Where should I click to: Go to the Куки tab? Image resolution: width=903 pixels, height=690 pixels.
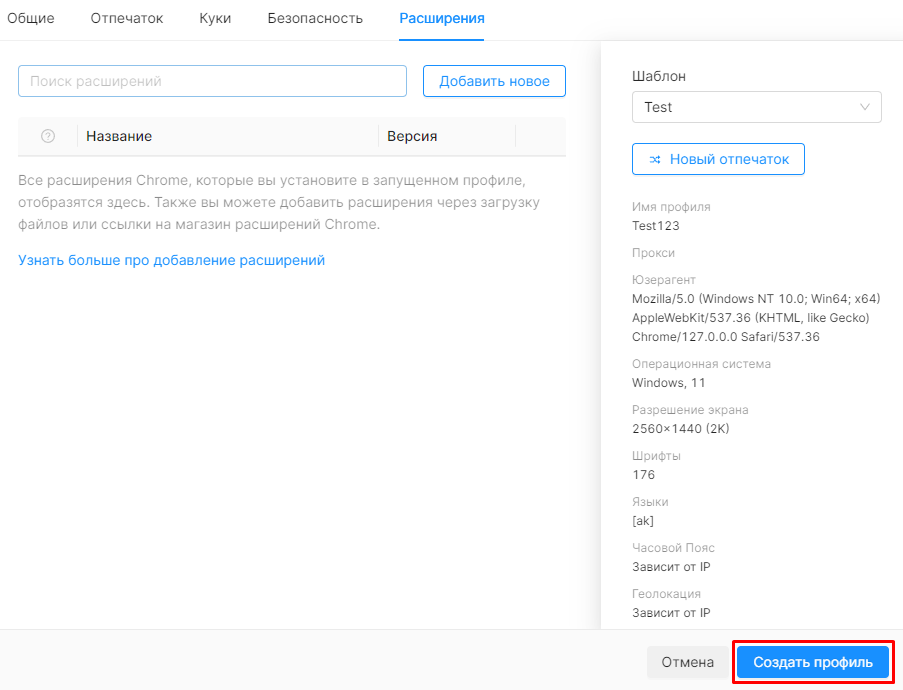point(215,18)
